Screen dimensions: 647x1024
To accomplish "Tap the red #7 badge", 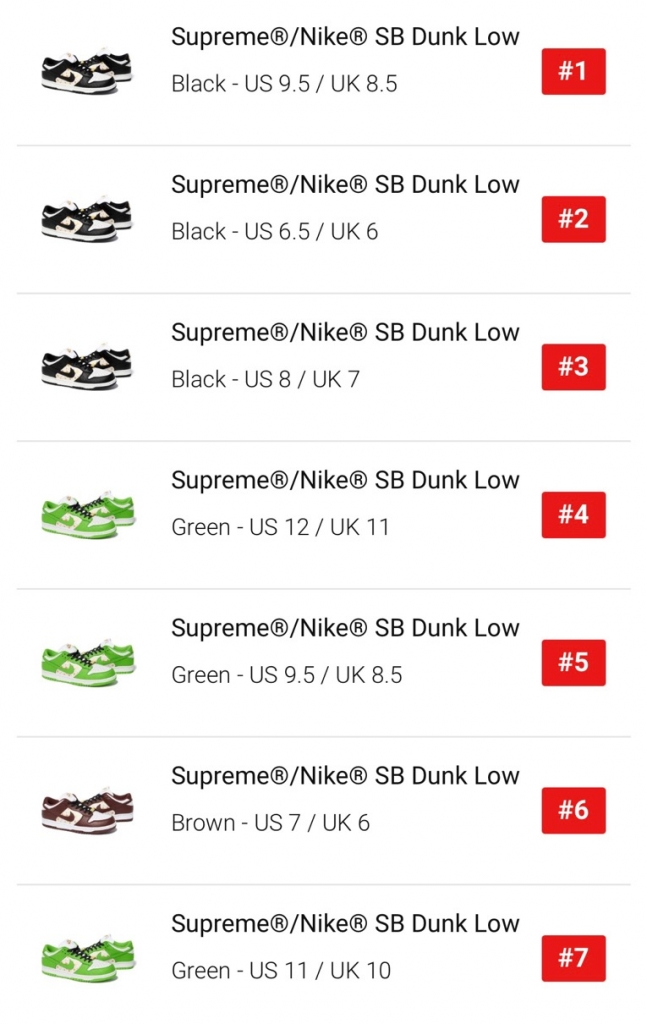I will (x=573, y=958).
